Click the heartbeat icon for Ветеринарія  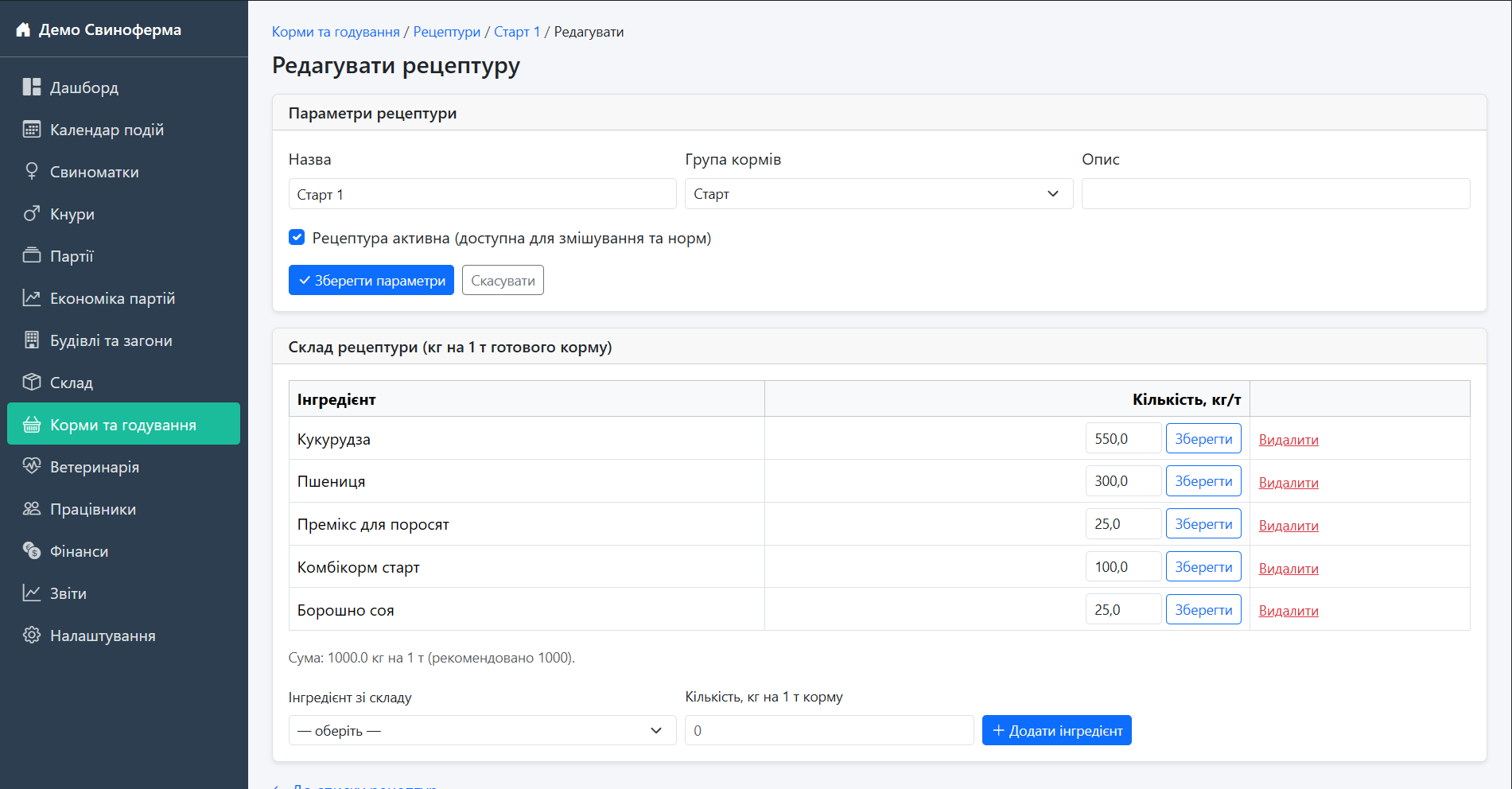[32, 467]
